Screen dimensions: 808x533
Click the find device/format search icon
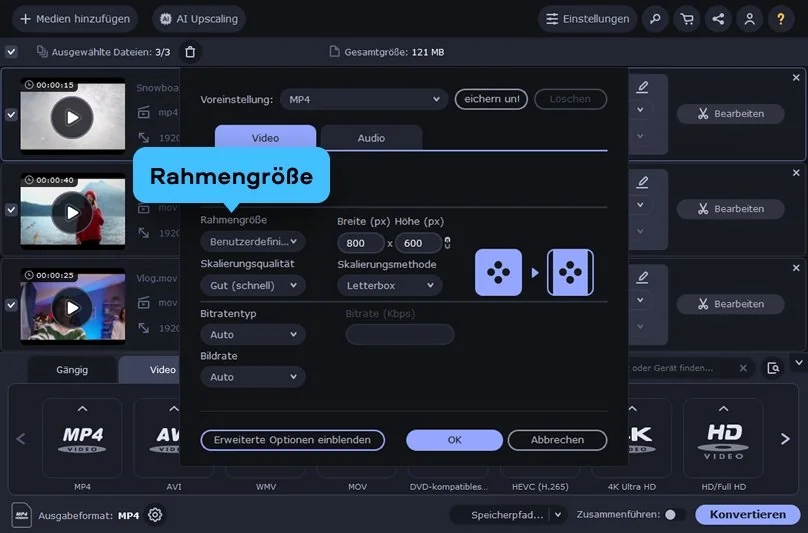pos(773,368)
